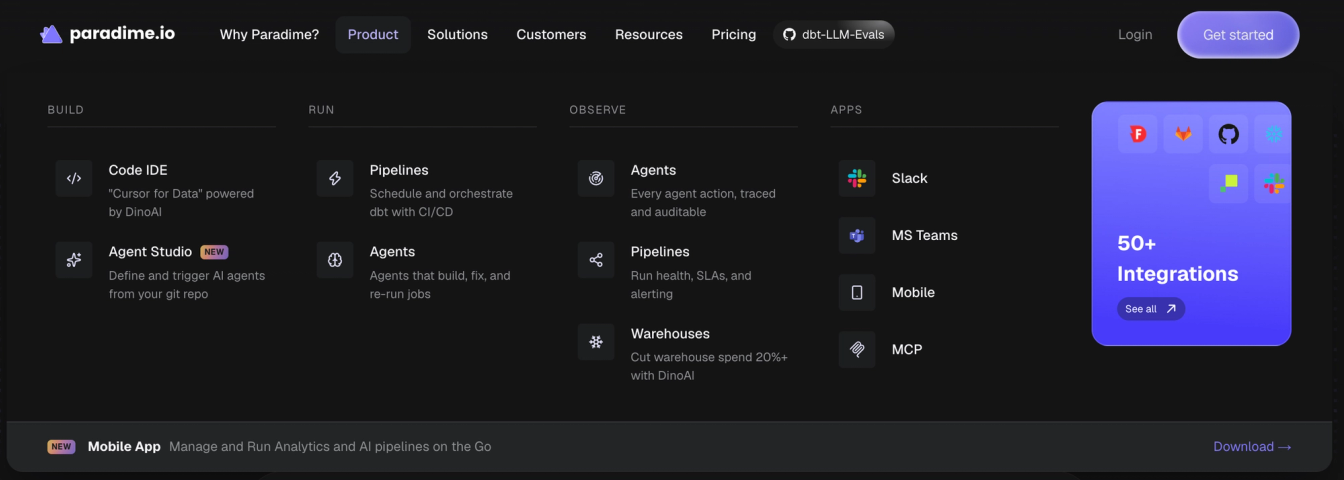Click the Code IDE brackets icon
This screenshot has width=1344, height=480.
coord(74,179)
